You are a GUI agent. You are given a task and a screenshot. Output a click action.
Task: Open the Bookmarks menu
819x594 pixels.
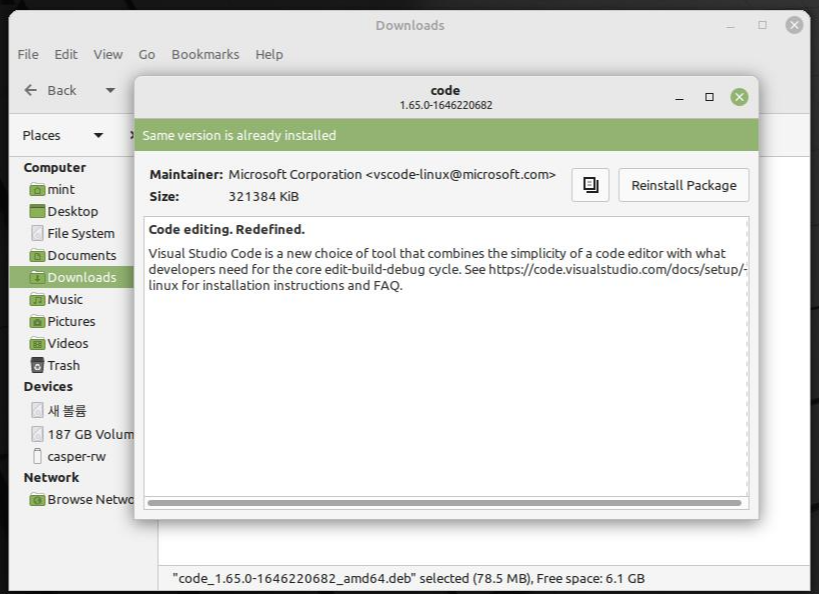tap(205, 54)
